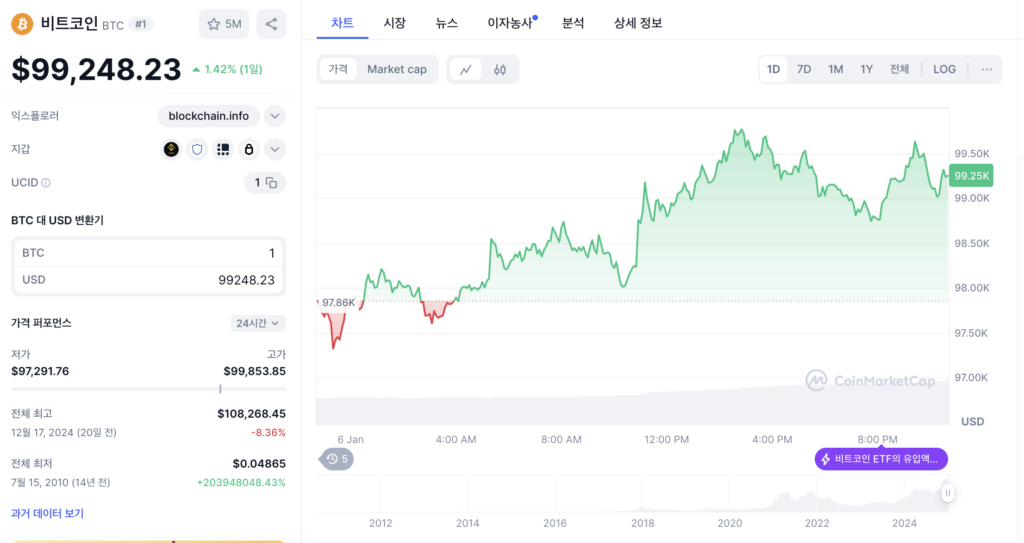This screenshot has width=1024, height=543.
Task: Set chart range to 7D
Action: [804, 69]
